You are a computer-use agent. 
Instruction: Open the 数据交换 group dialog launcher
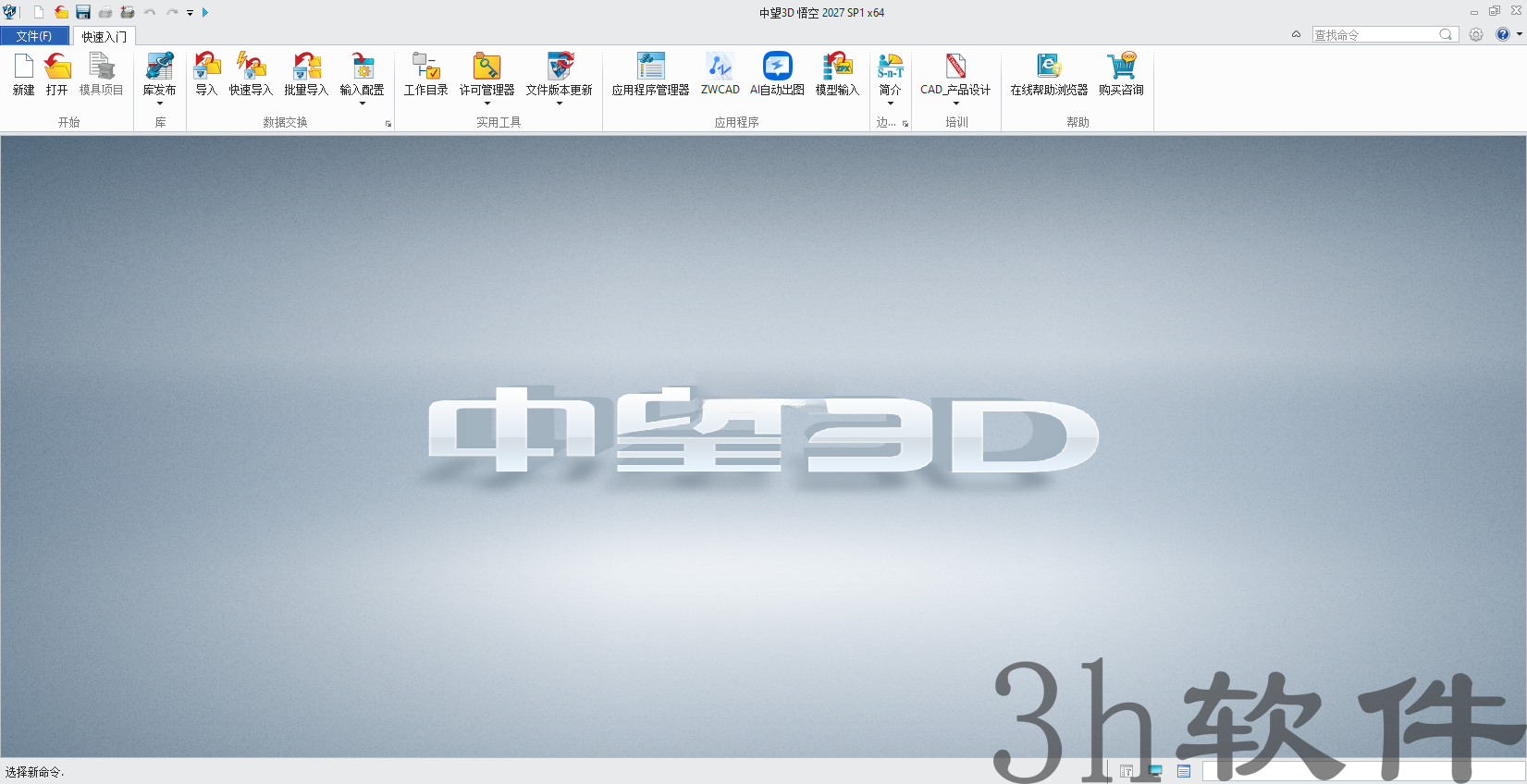pyautogui.click(x=388, y=124)
